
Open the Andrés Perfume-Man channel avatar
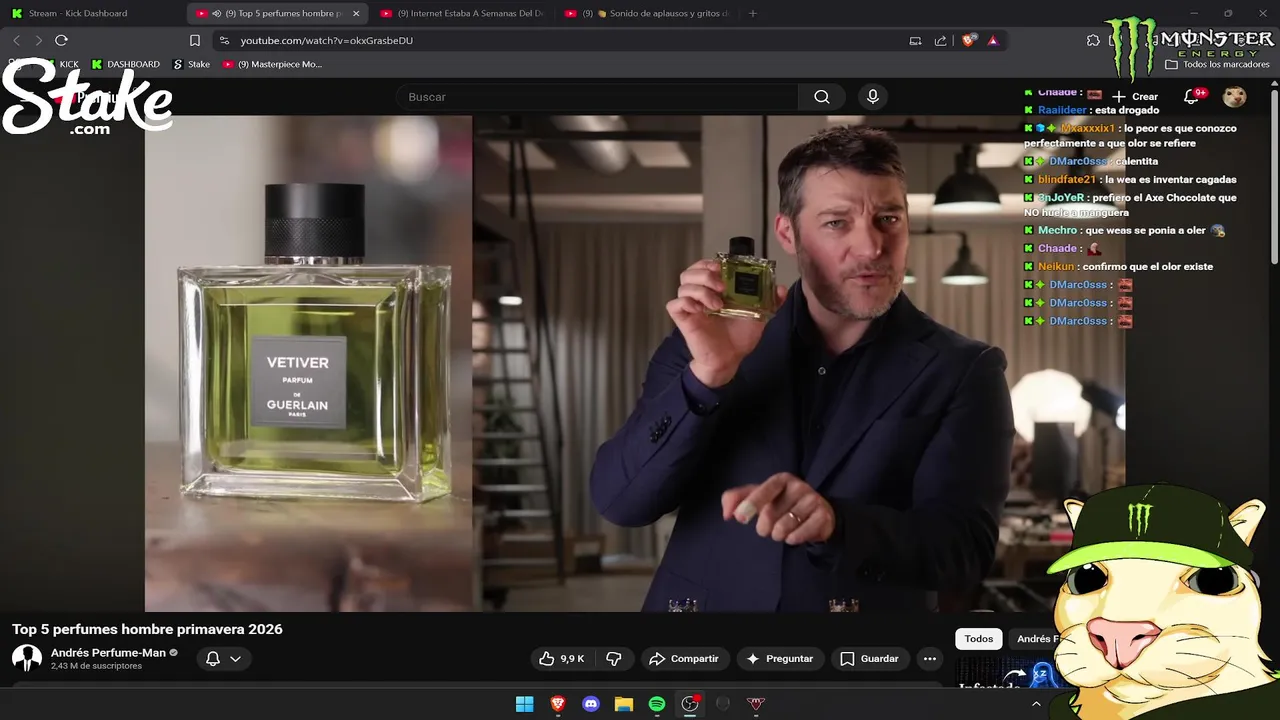pyautogui.click(x=26, y=658)
